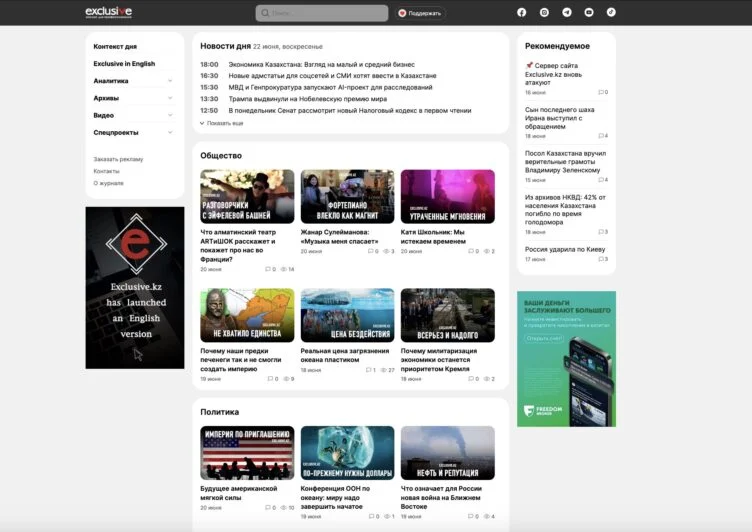Open the TikTok icon in header

[x=611, y=12]
